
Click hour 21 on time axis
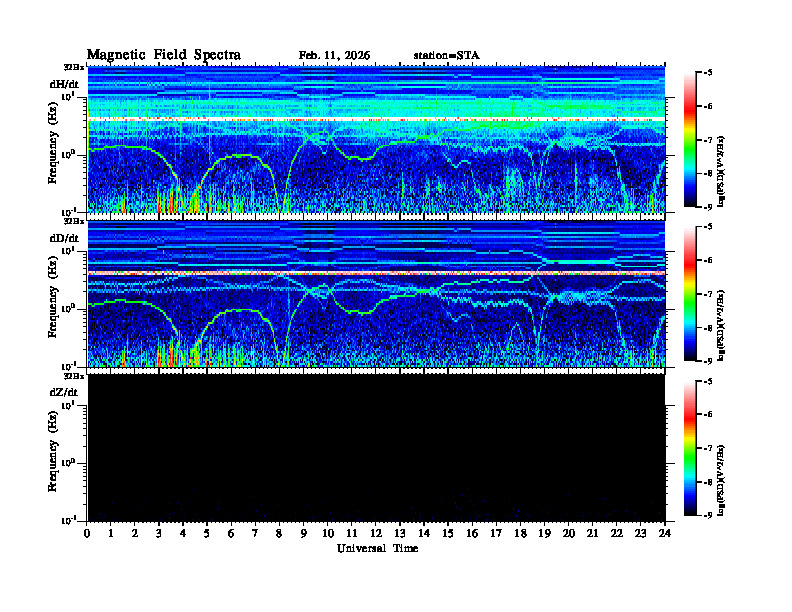coord(592,533)
